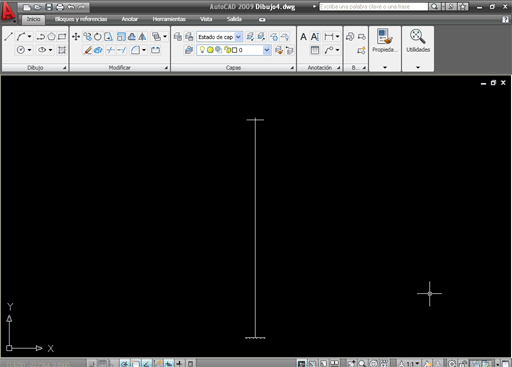Select the Single Line Text tool

pos(315,37)
